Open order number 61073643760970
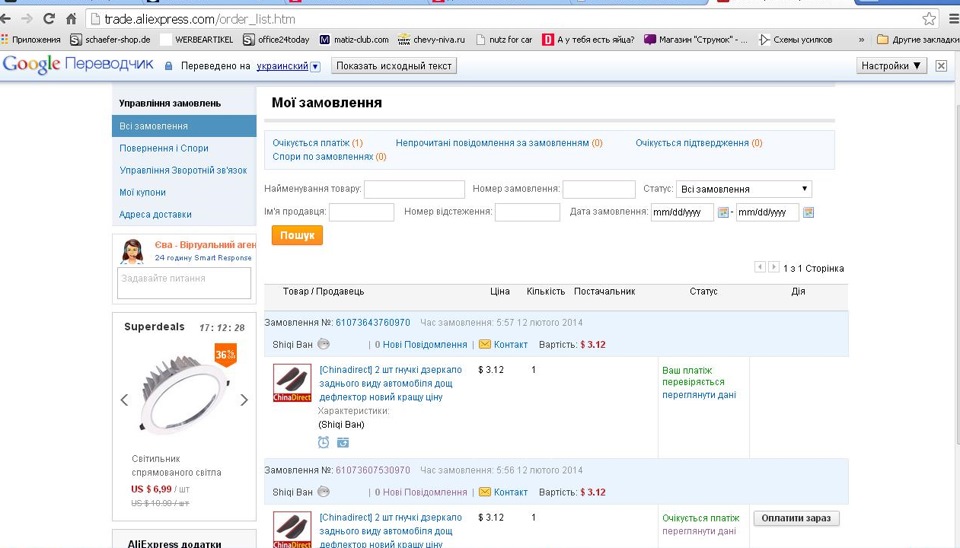This screenshot has width=960, height=548. coord(372,323)
